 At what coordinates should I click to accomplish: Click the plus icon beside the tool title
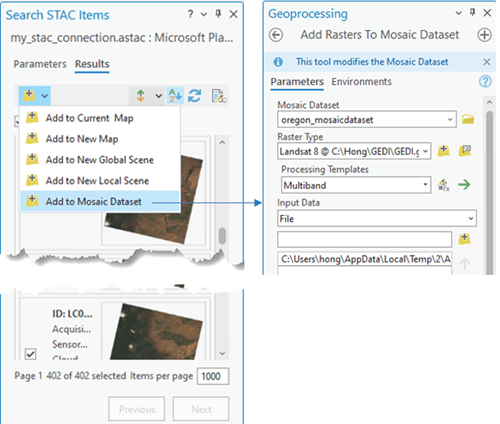coord(484,35)
